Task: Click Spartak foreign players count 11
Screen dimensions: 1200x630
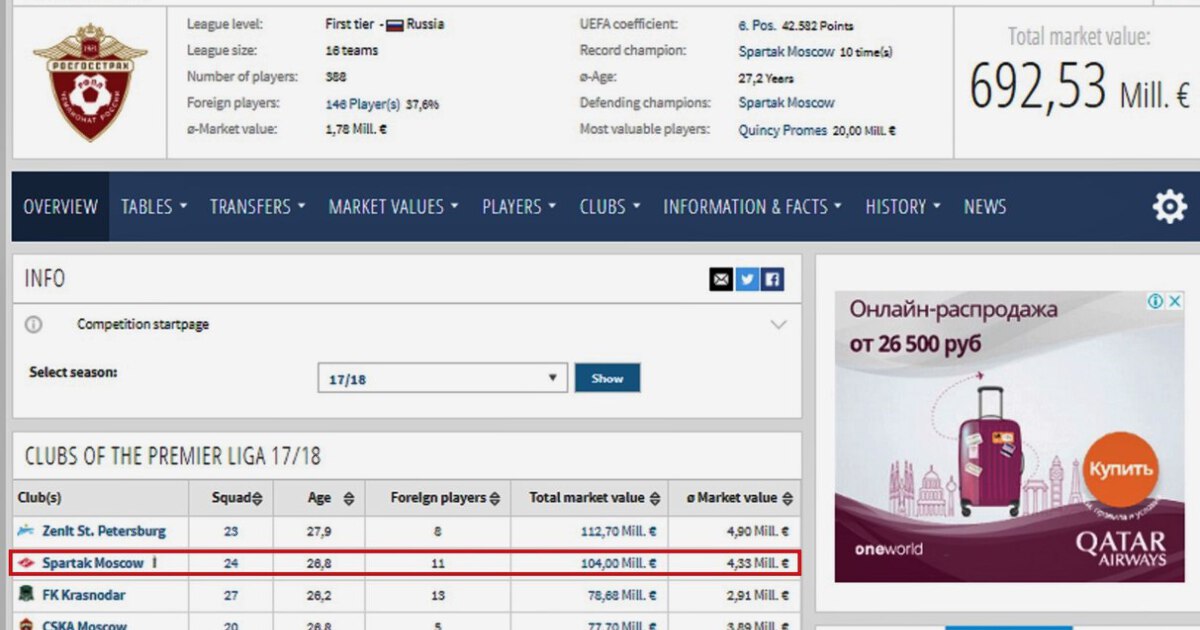Action: [438, 563]
